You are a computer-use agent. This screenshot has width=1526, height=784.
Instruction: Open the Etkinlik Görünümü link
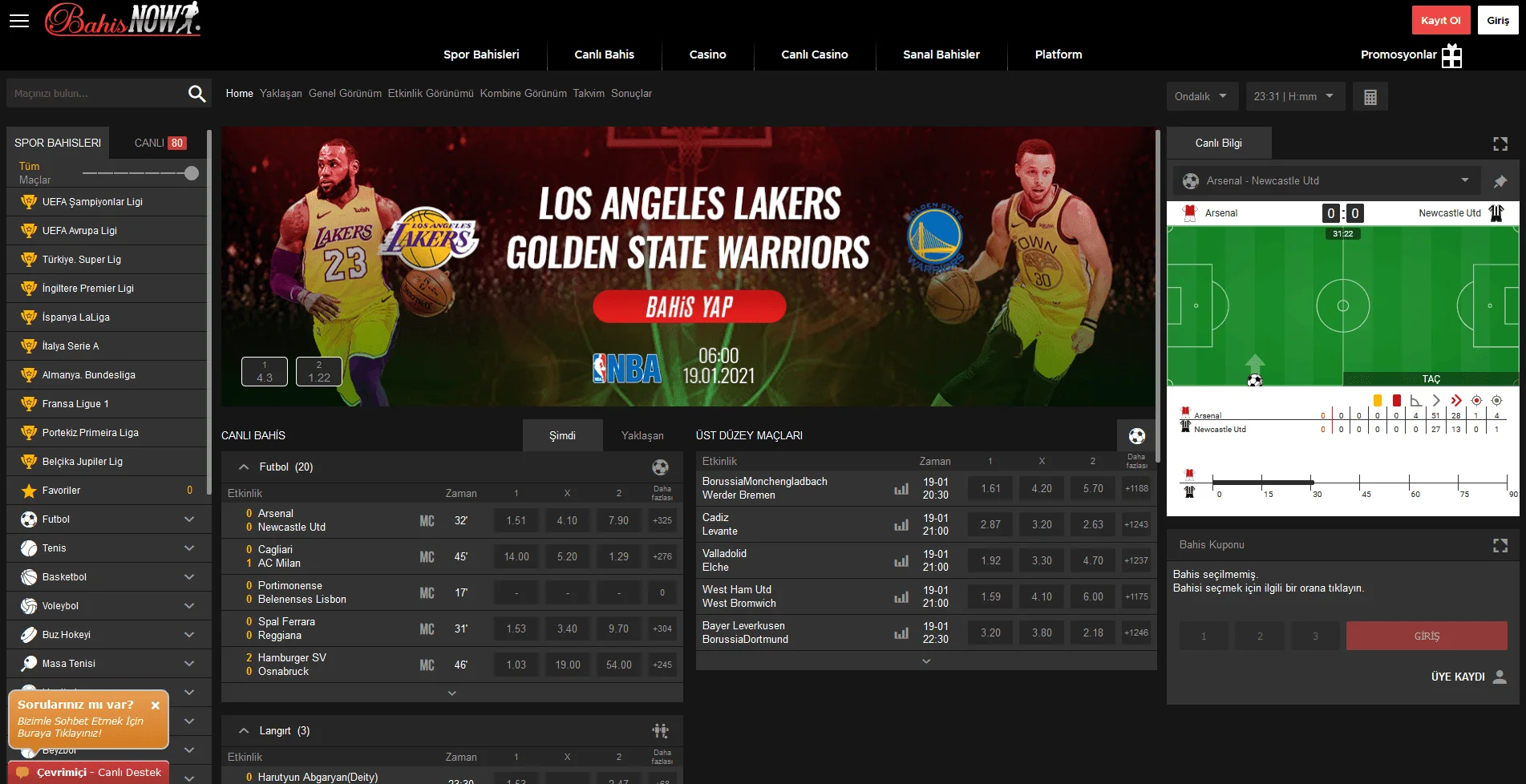(431, 94)
